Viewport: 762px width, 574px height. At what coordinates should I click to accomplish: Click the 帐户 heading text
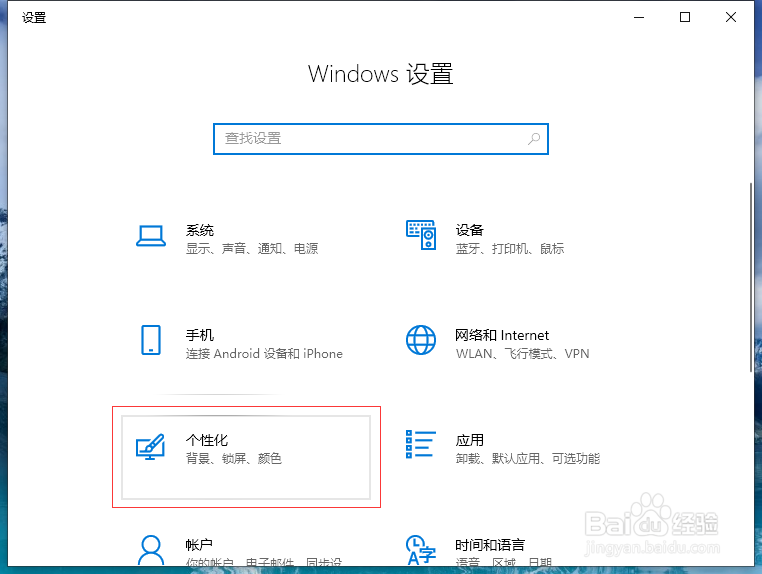tap(199, 545)
